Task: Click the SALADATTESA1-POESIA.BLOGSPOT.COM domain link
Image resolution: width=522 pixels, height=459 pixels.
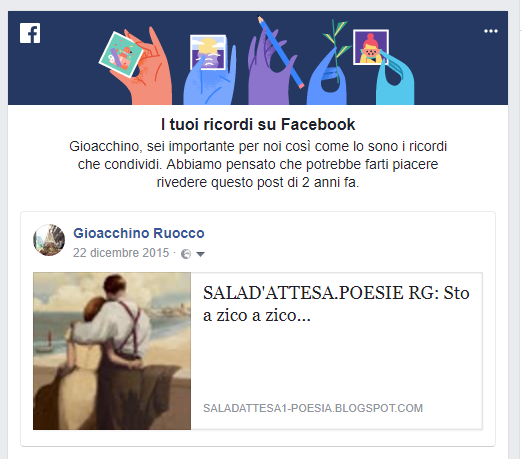Action: (313, 408)
